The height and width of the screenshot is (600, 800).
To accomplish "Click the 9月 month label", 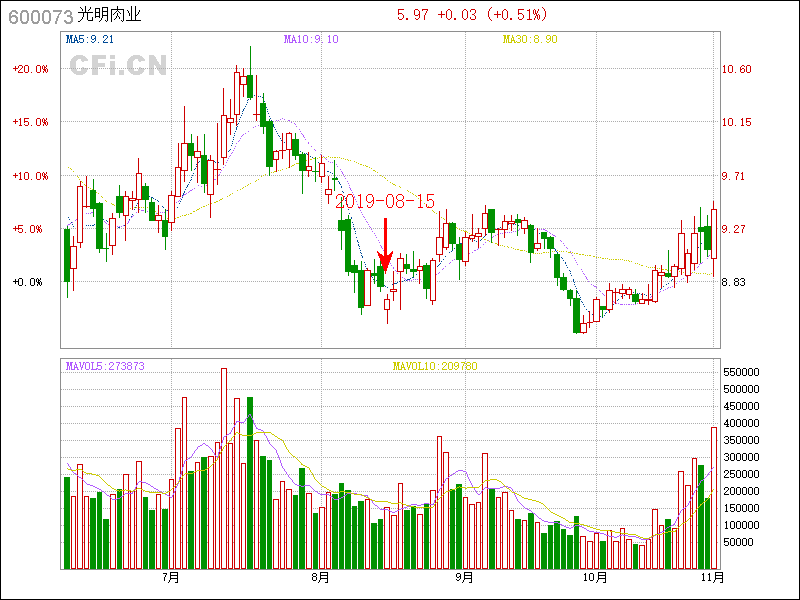I will 464,578.
